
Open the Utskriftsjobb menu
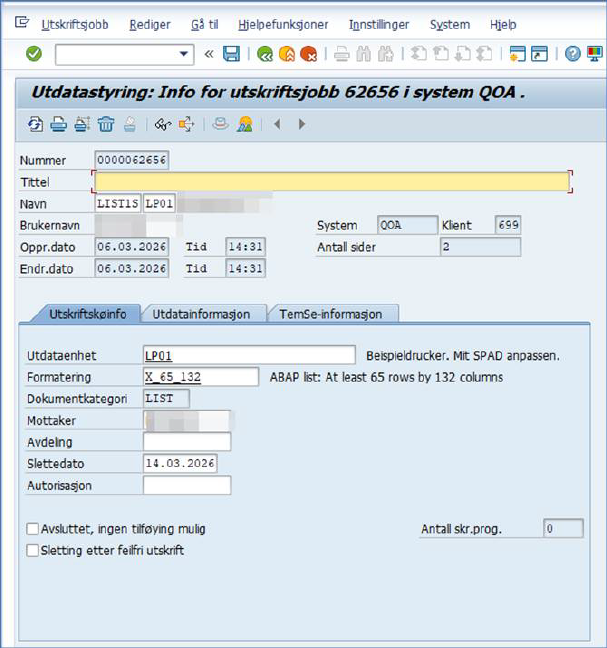(x=75, y=25)
